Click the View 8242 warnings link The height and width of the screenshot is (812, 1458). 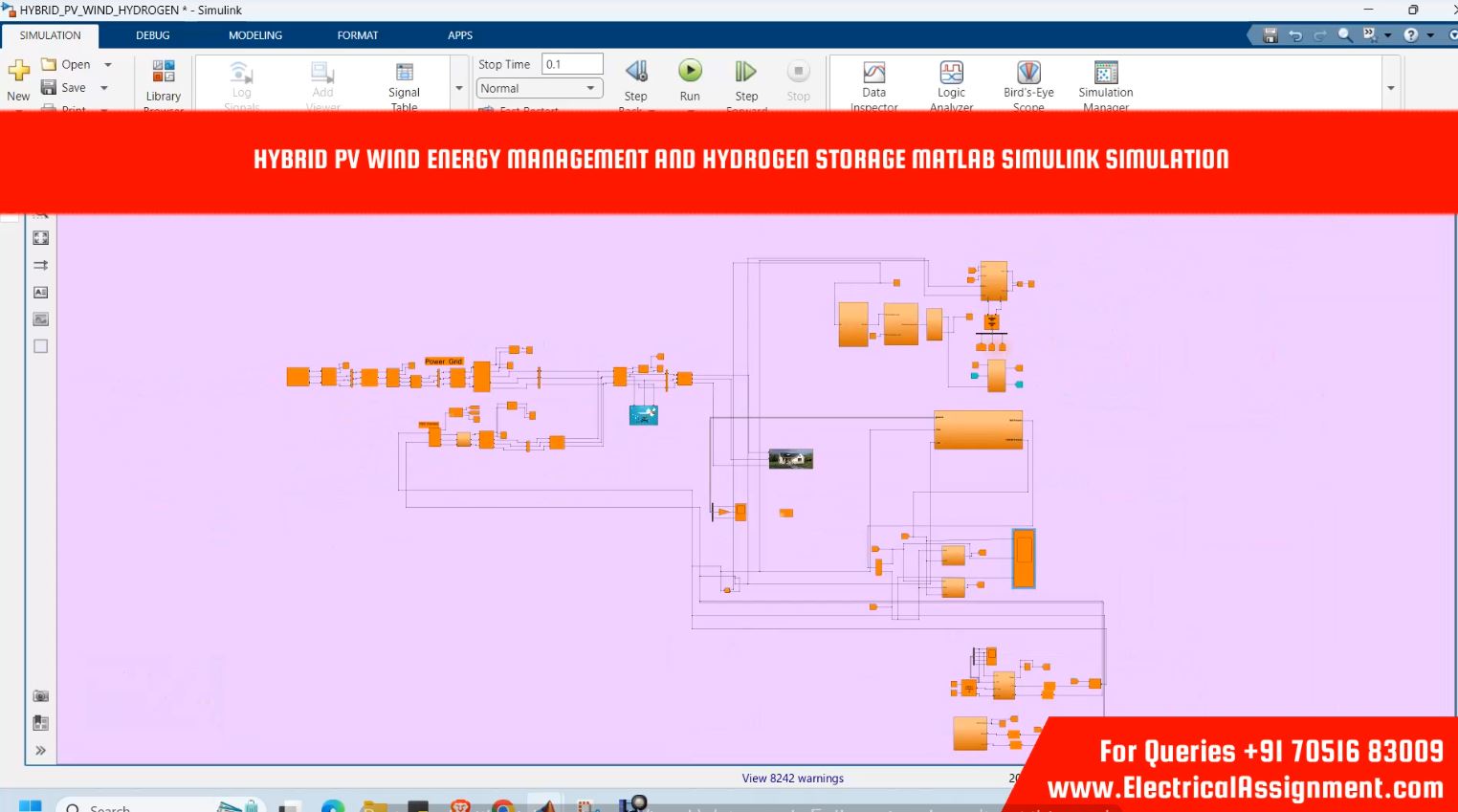point(792,779)
